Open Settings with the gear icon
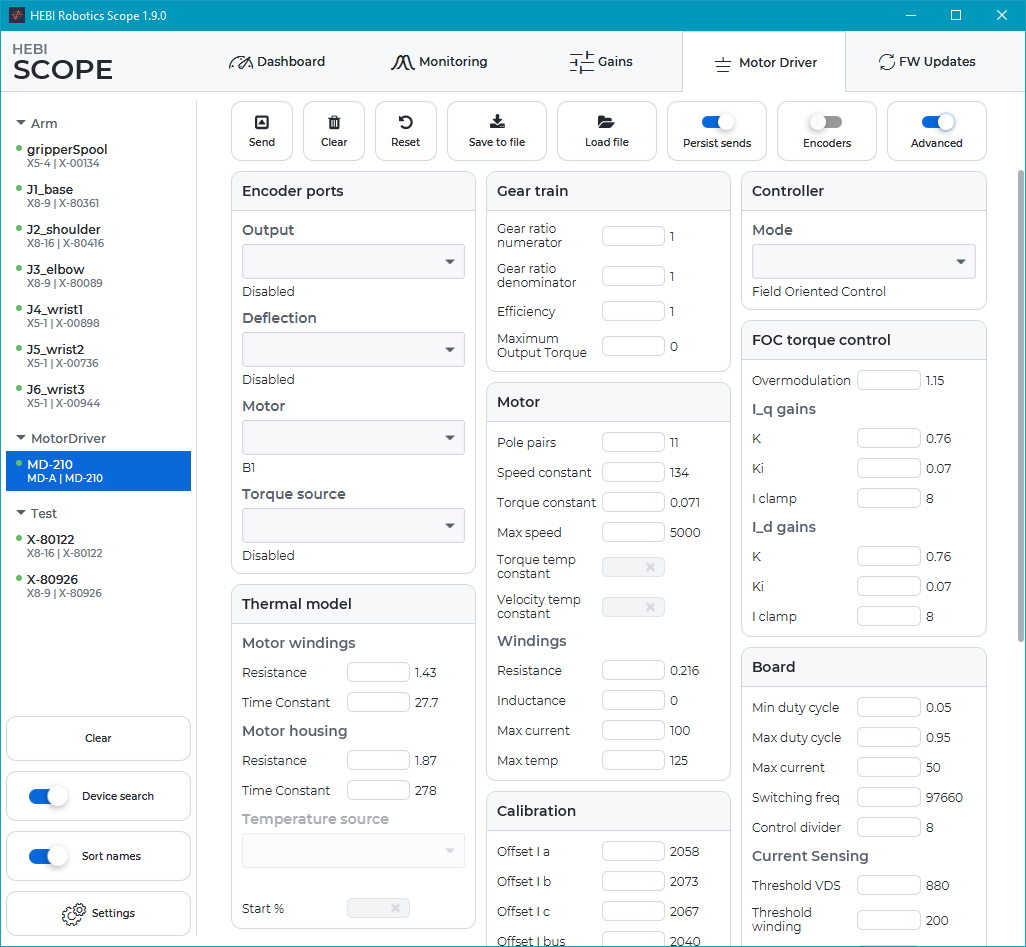The width and height of the screenshot is (1026, 947). pyautogui.click(x=74, y=914)
